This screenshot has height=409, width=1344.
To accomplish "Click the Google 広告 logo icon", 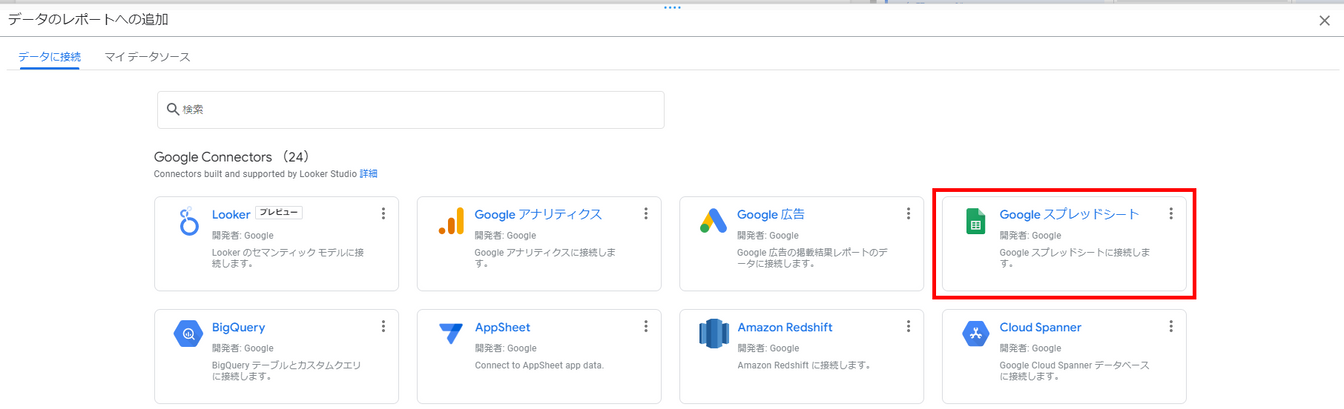I will tap(713, 222).
